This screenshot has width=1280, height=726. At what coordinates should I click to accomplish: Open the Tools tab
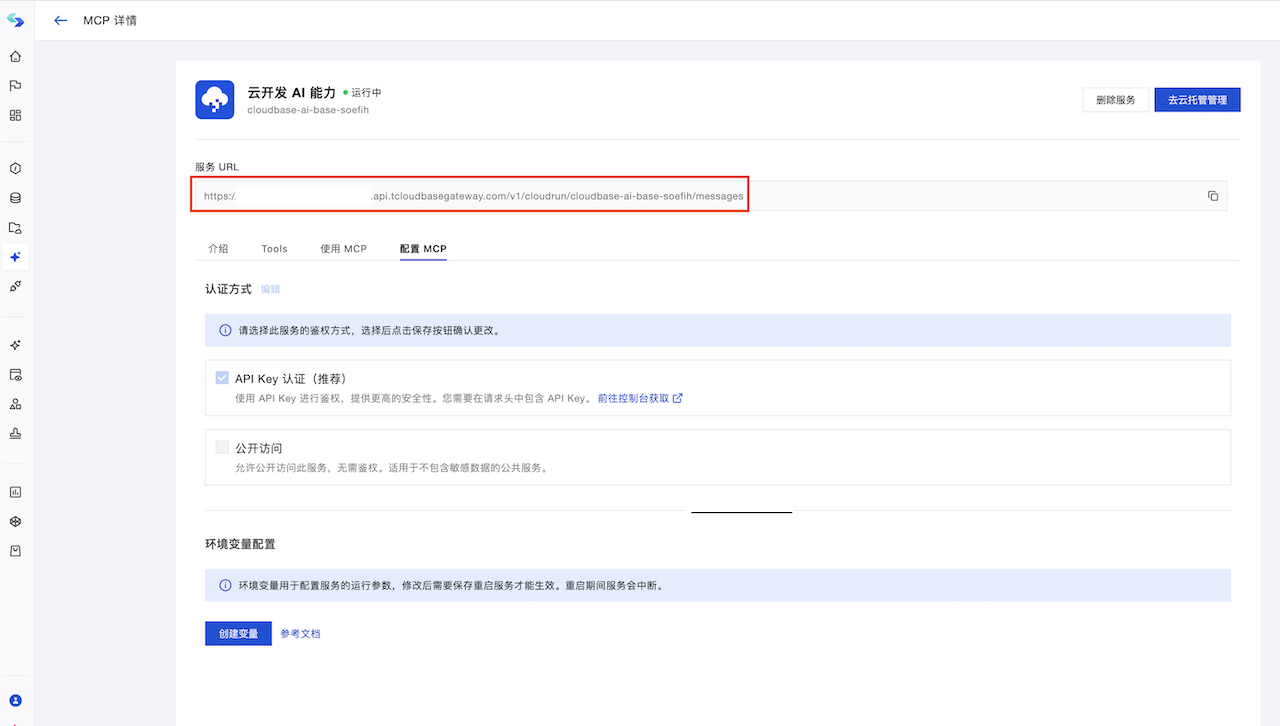274,249
